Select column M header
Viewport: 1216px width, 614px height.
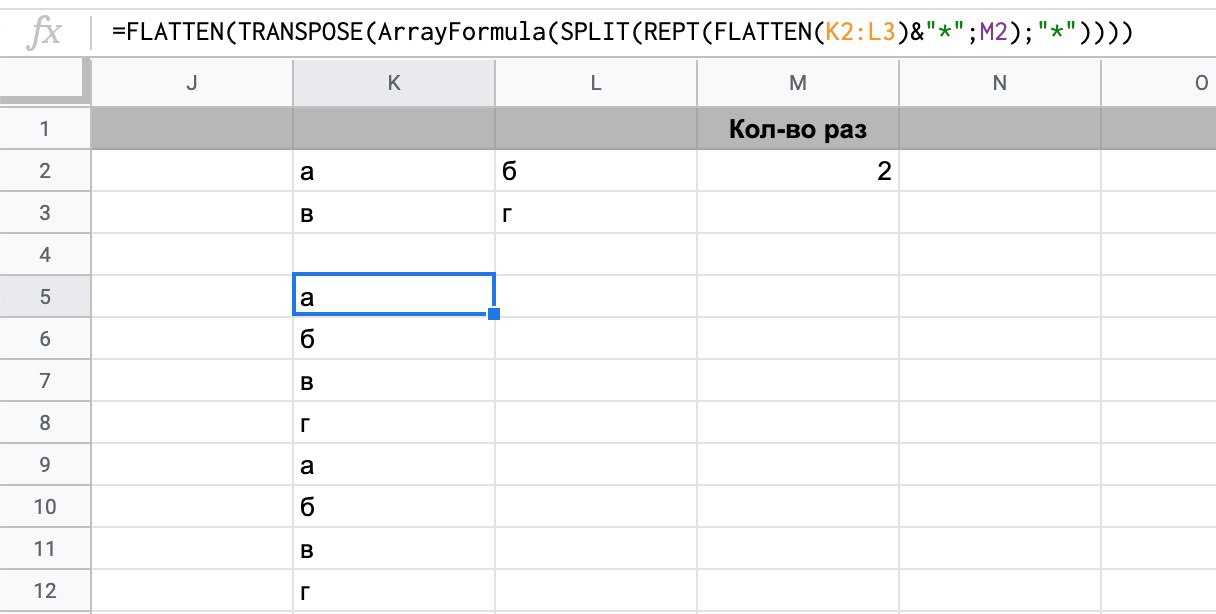click(x=797, y=84)
